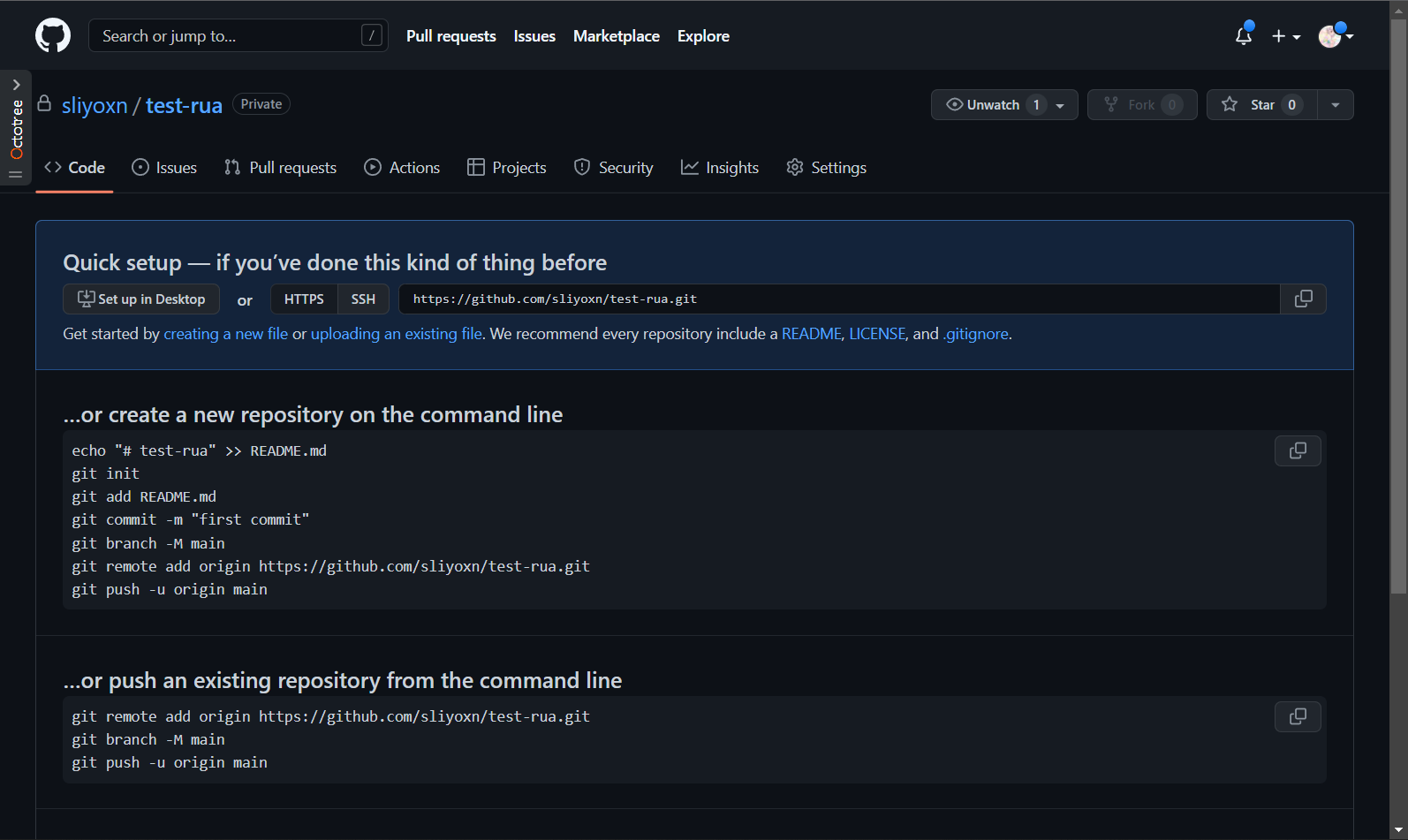Click the GitHub Octocat logo
1408x840 pixels.
(x=53, y=36)
